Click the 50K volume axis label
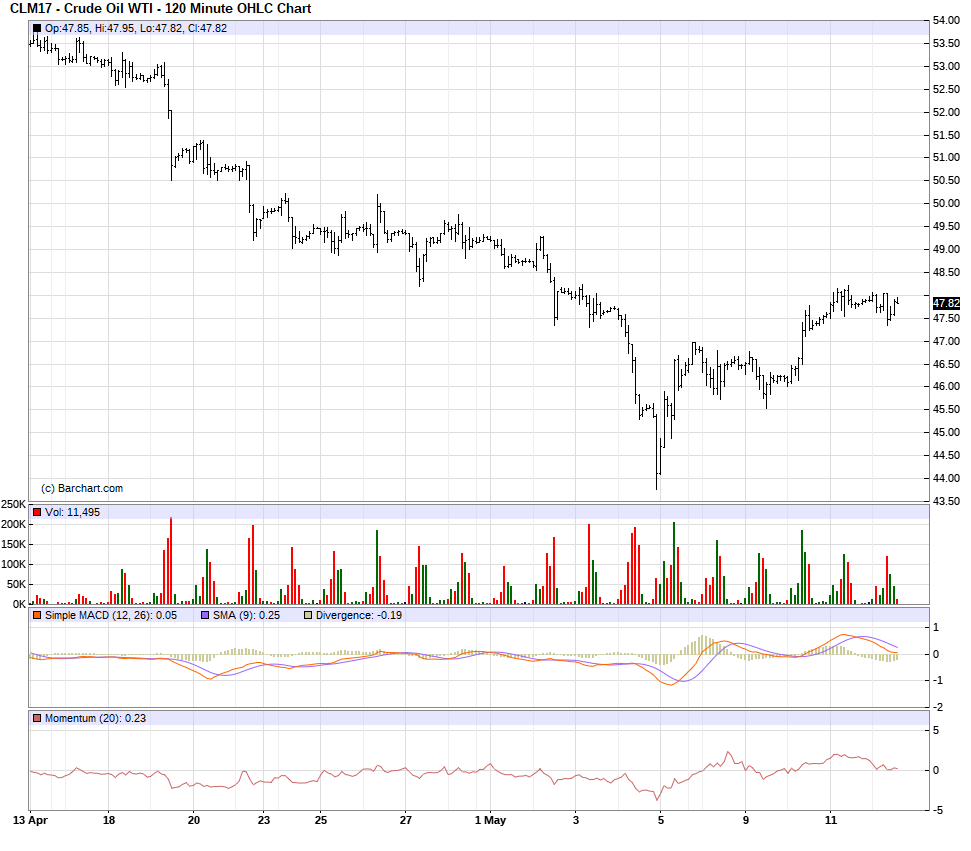The width and height of the screenshot is (971, 851). (x=16, y=584)
